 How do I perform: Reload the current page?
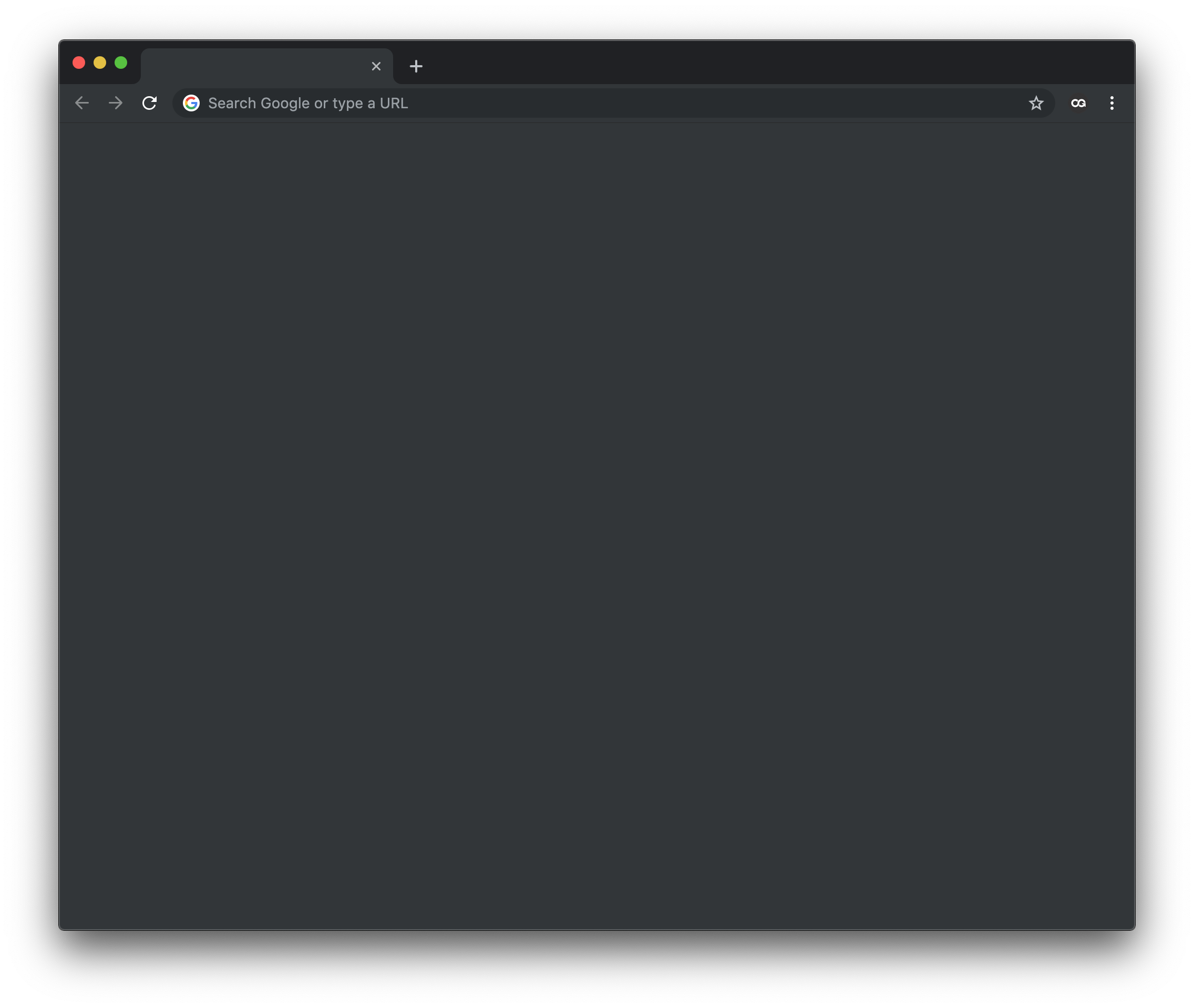pyautogui.click(x=149, y=103)
